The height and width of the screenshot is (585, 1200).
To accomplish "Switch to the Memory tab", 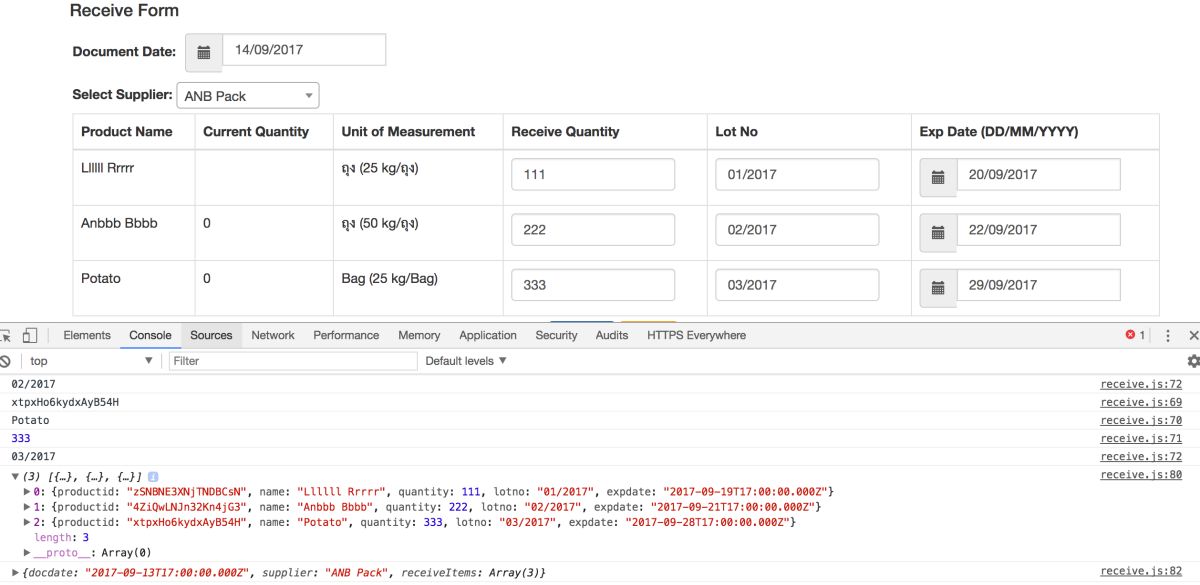I will click(x=419, y=335).
